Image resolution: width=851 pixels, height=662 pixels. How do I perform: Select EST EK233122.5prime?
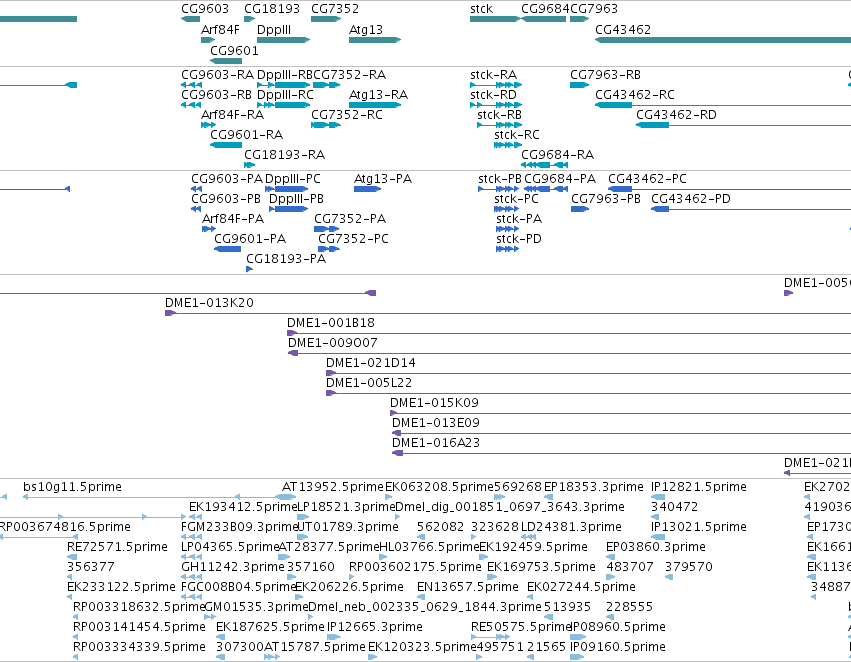120,587
